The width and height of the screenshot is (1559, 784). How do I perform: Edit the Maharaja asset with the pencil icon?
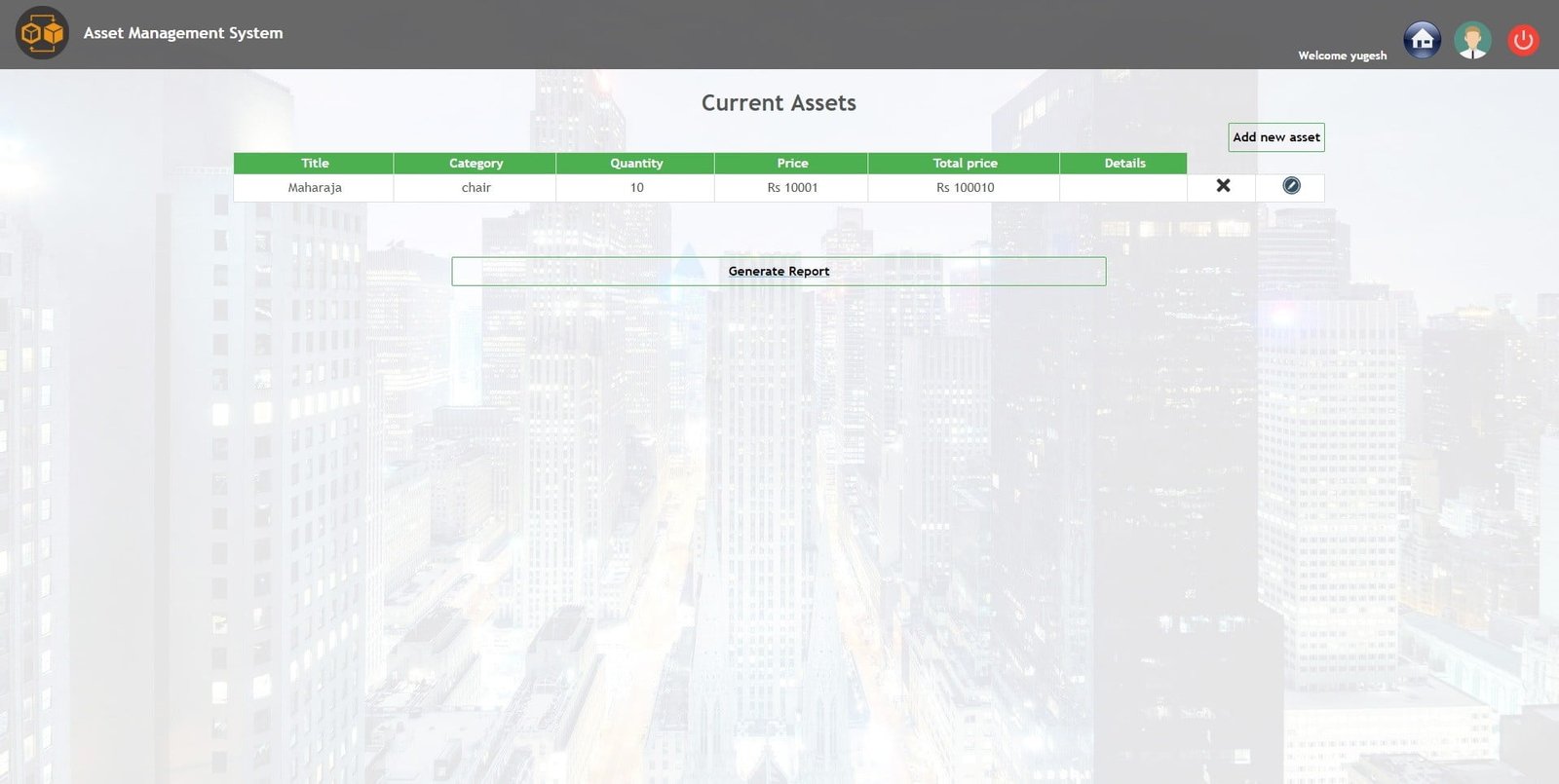pos(1291,186)
